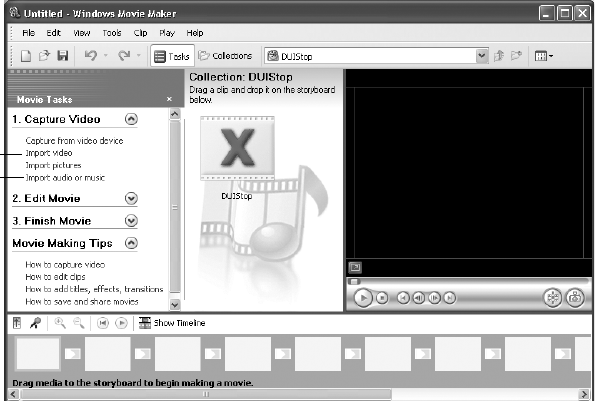Toggle the Tasks pane button
This screenshot has height=401, width=595.
[x=172, y=56]
